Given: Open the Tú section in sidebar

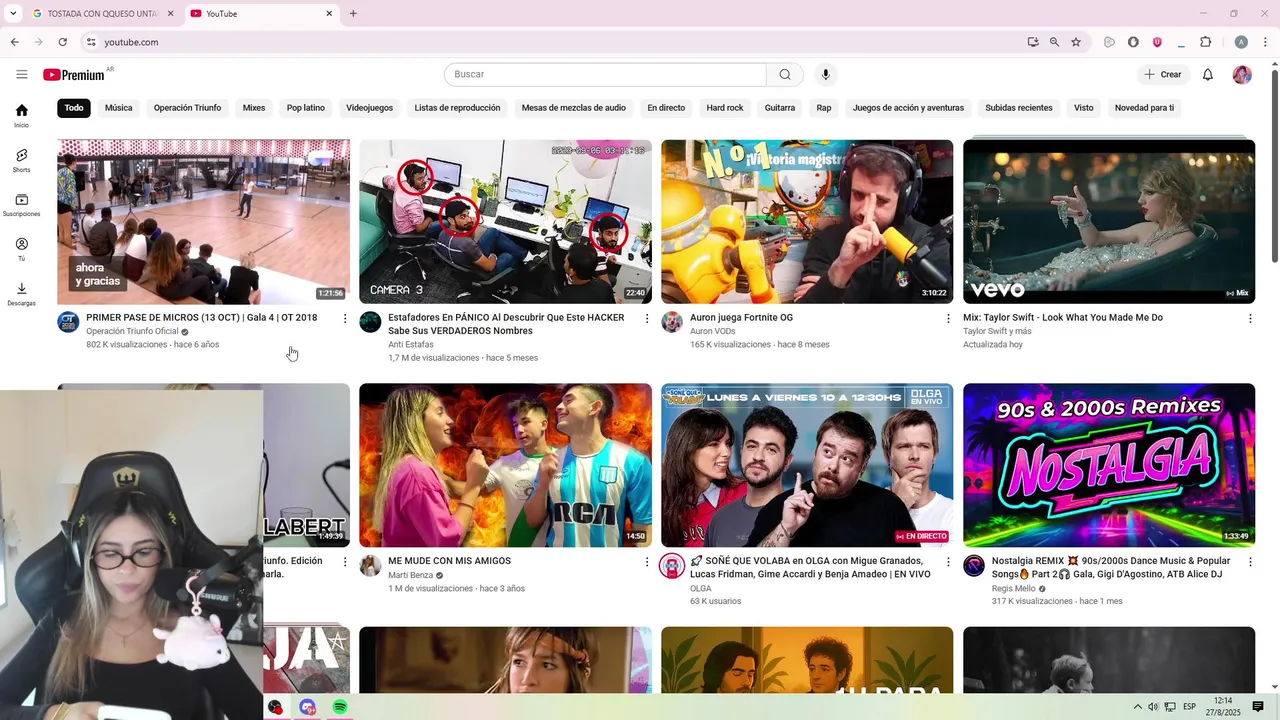Looking at the screenshot, I should [x=22, y=249].
